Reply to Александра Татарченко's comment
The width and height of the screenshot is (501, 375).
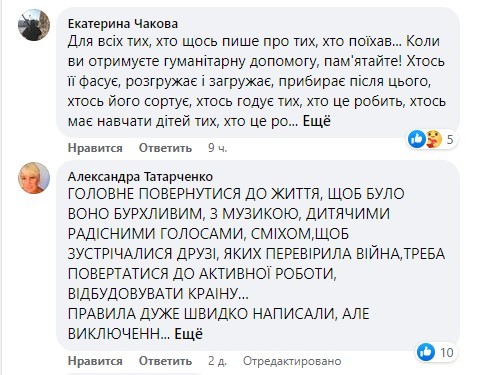[165, 361]
